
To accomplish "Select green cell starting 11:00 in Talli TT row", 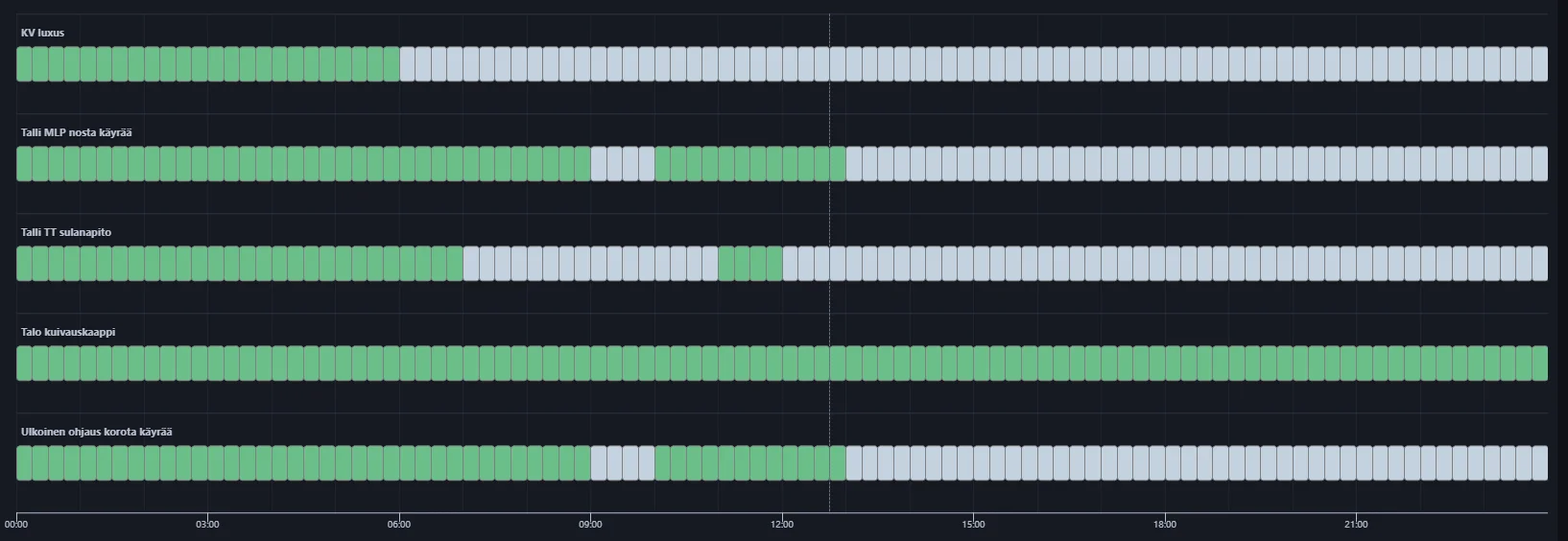I will 726,264.
